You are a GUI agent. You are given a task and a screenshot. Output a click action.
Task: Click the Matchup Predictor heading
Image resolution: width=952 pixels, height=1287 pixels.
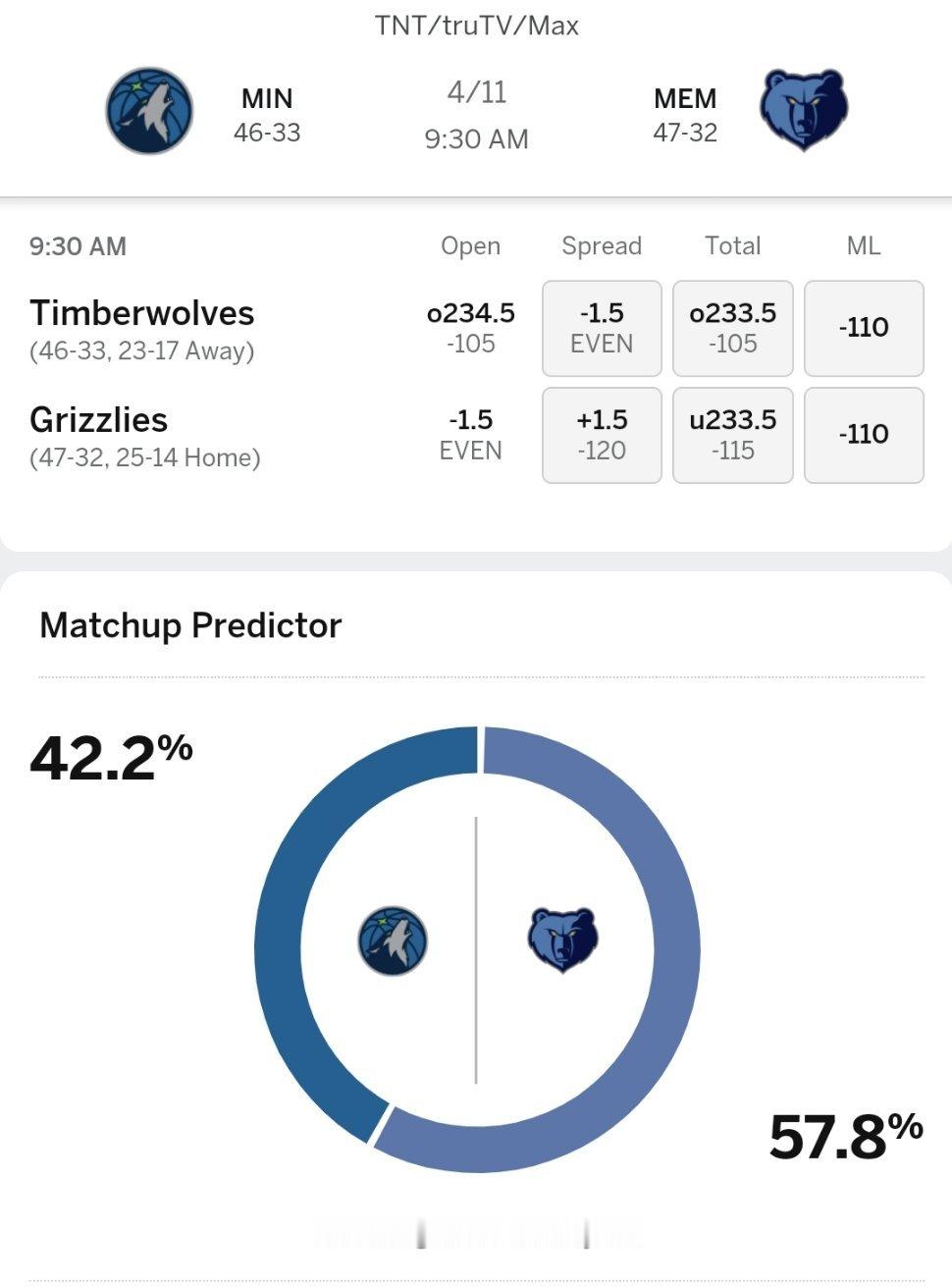point(190,625)
